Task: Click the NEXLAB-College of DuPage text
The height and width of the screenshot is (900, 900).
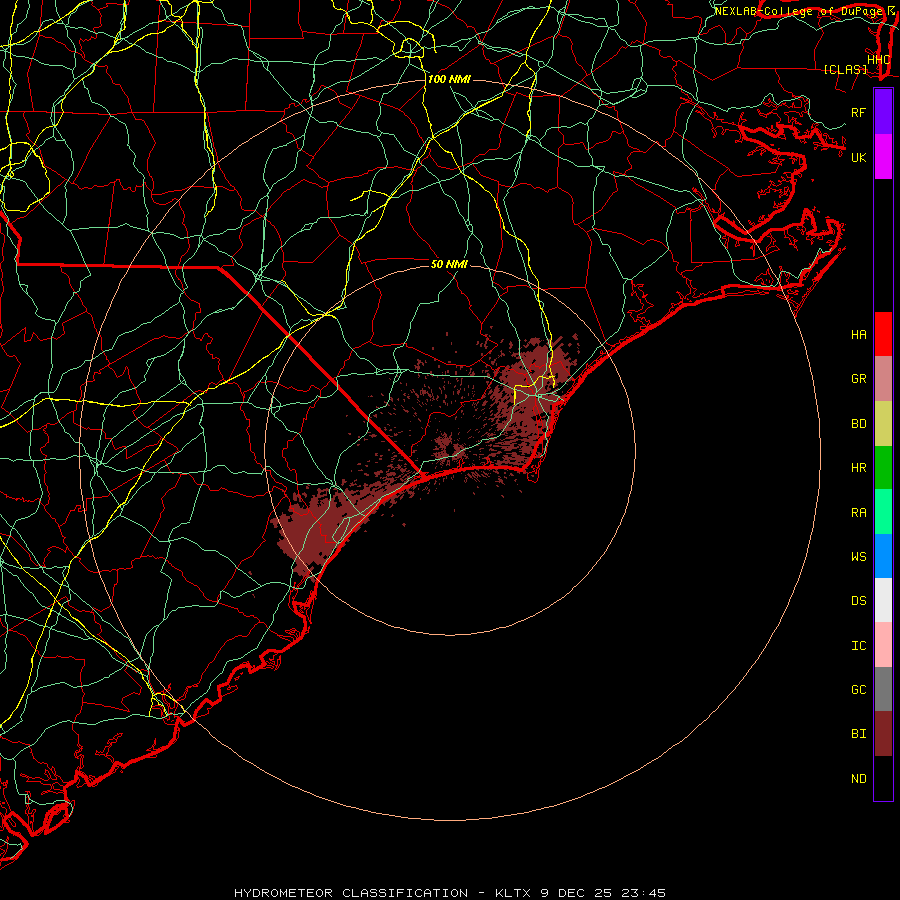Action: (x=800, y=11)
